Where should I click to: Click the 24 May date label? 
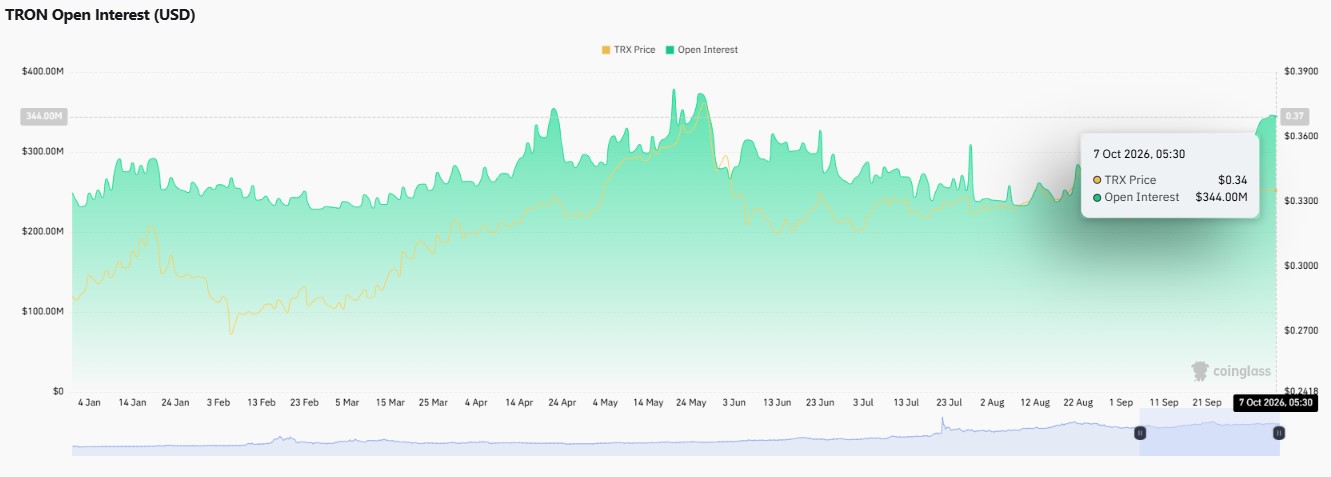click(x=691, y=402)
